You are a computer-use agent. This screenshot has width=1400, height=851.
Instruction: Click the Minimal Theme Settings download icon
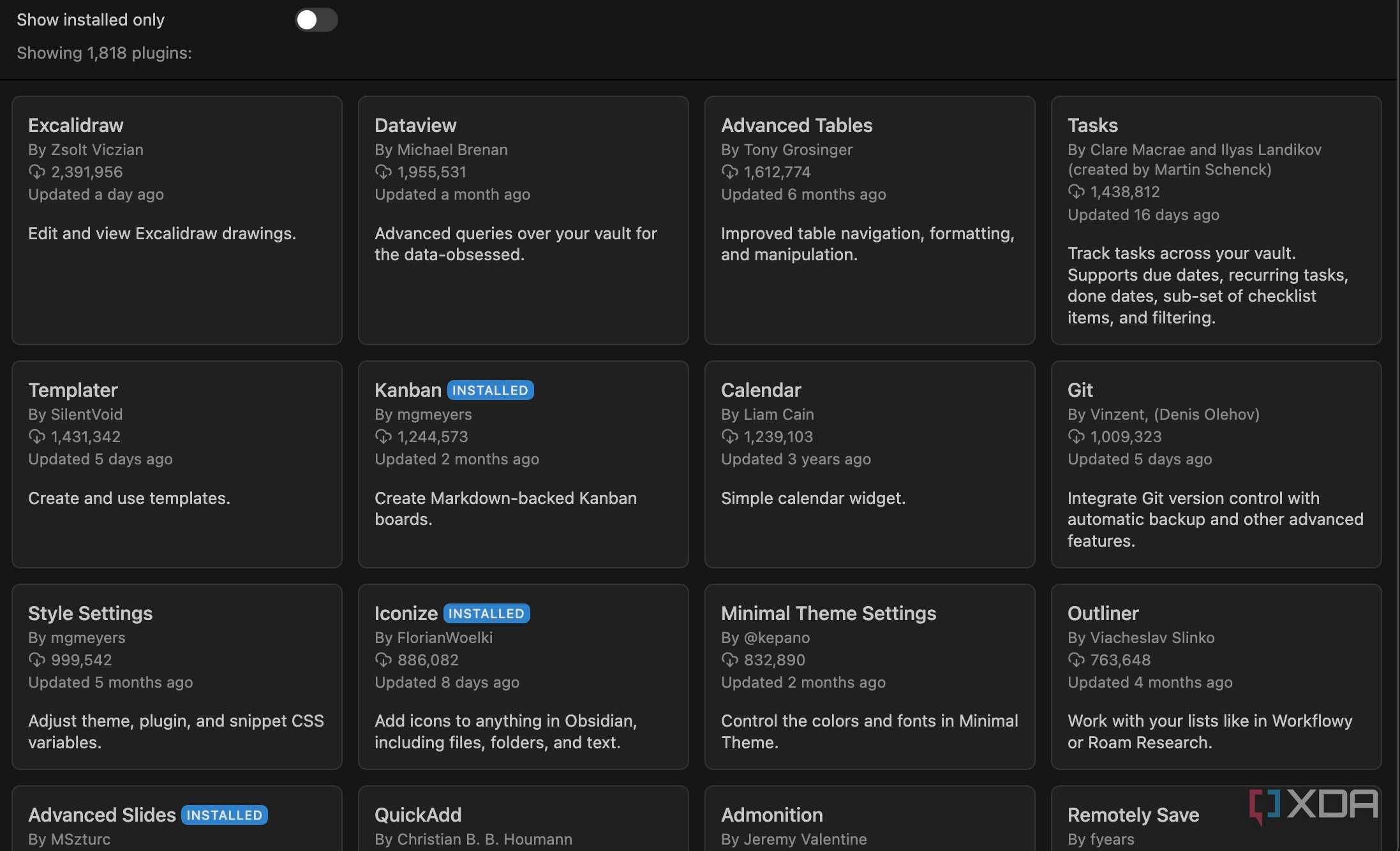[730, 660]
